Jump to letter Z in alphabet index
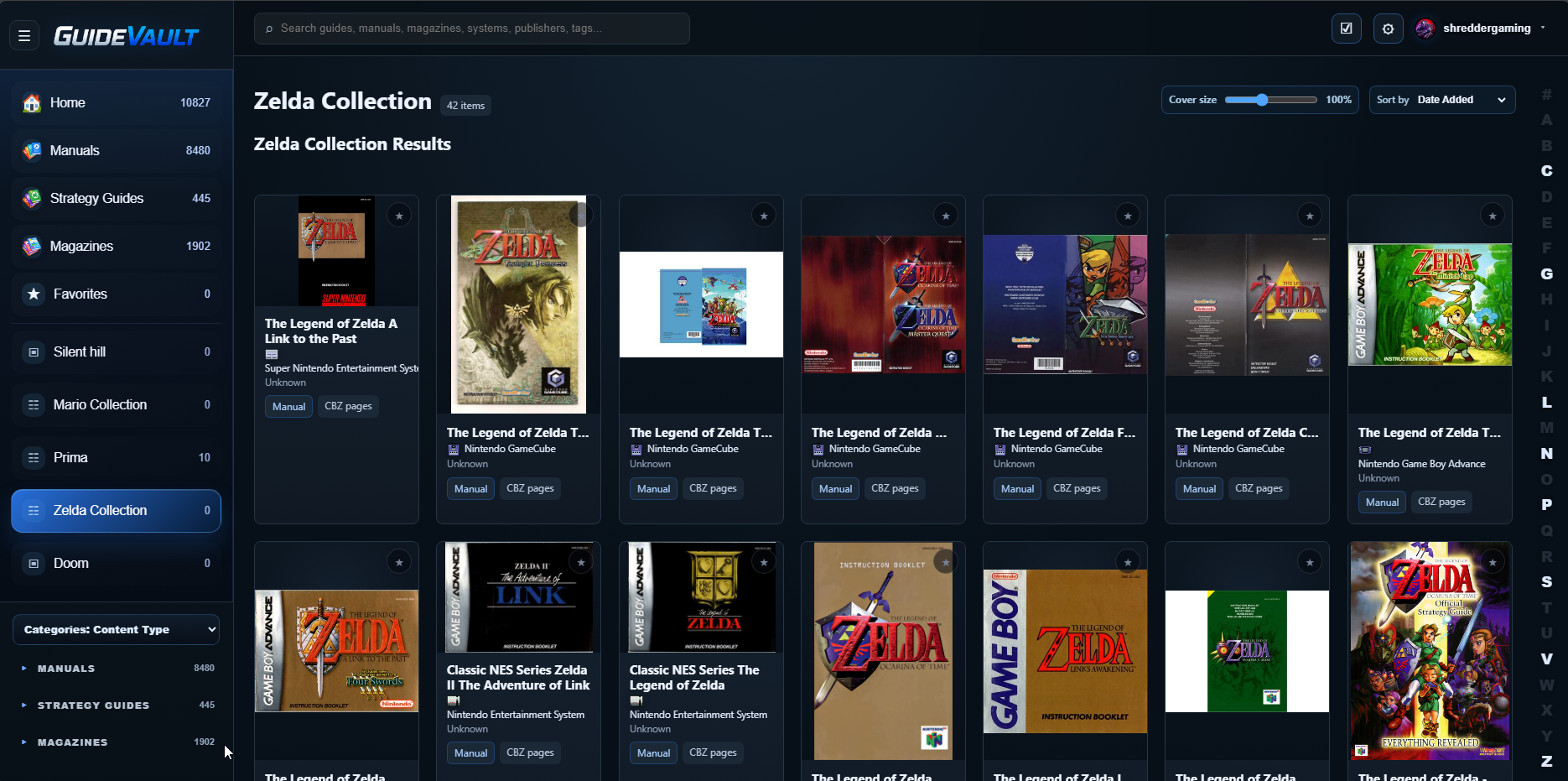The height and width of the screenshot is (781, 1568). pos(1546,762)
